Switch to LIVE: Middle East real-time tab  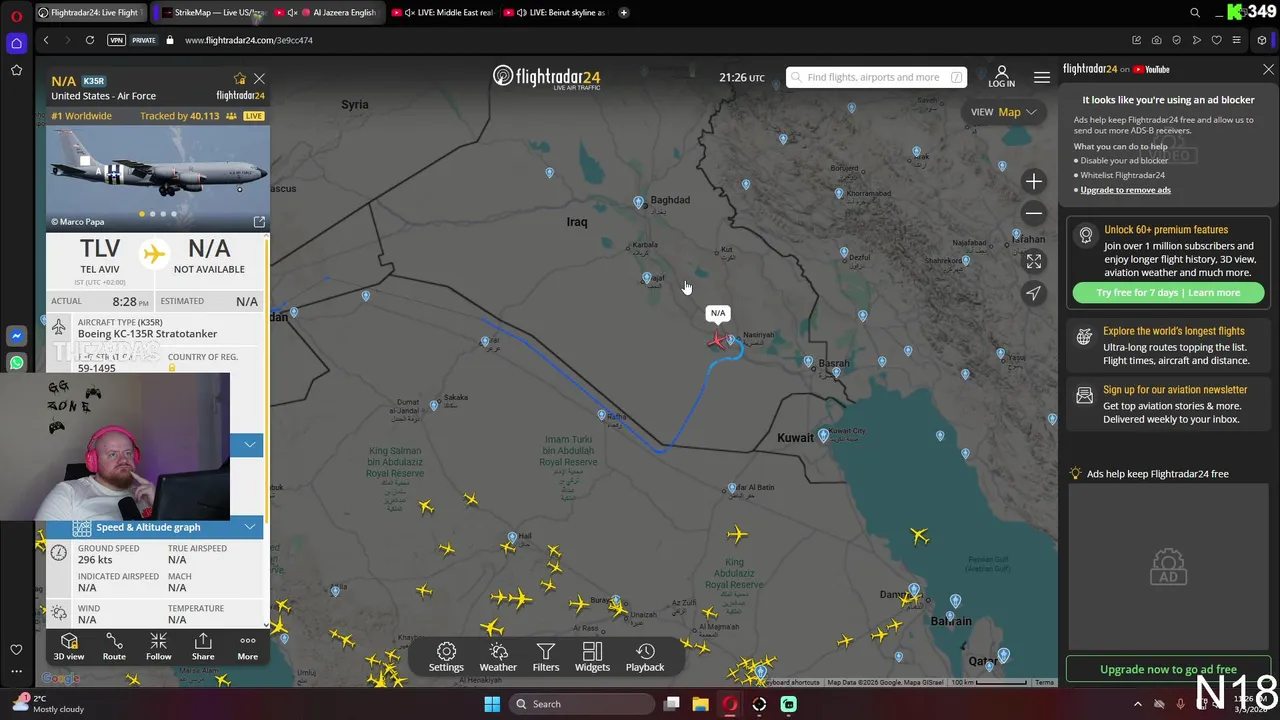pyautogui.click(x=441, y=13)
